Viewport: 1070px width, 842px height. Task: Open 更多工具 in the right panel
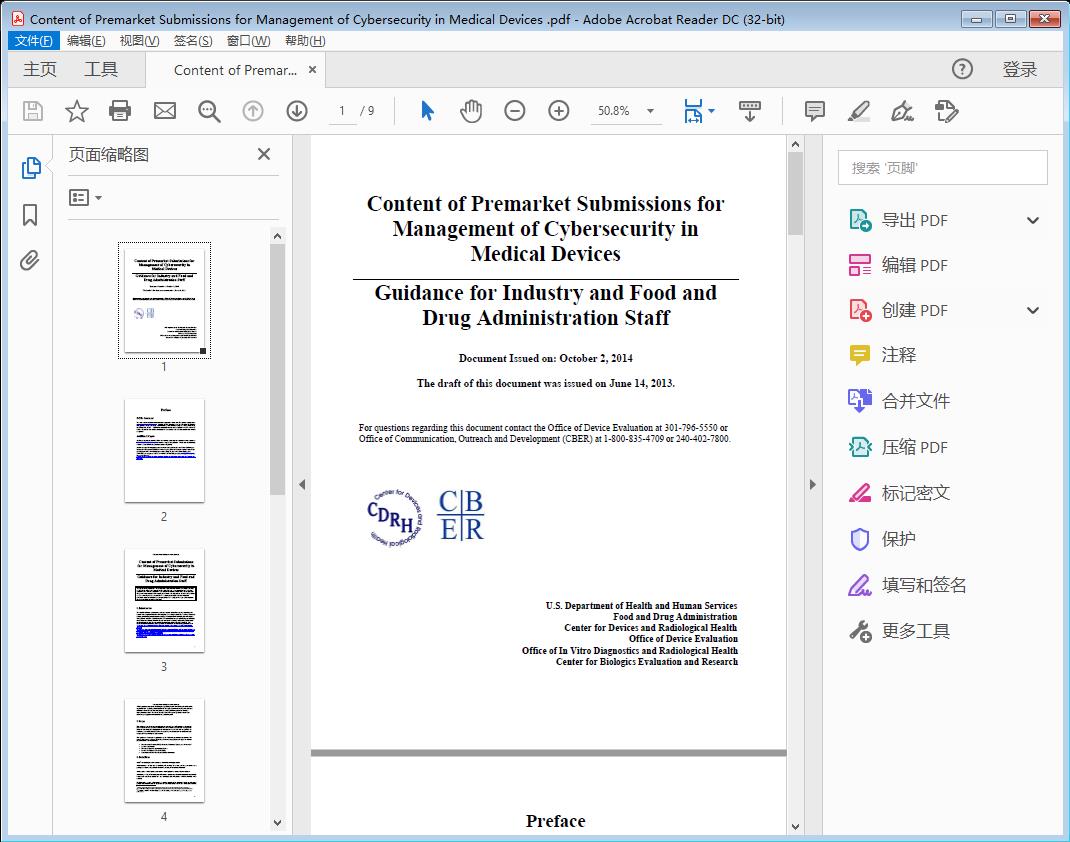pyautogui.click(x=918, y=631)
